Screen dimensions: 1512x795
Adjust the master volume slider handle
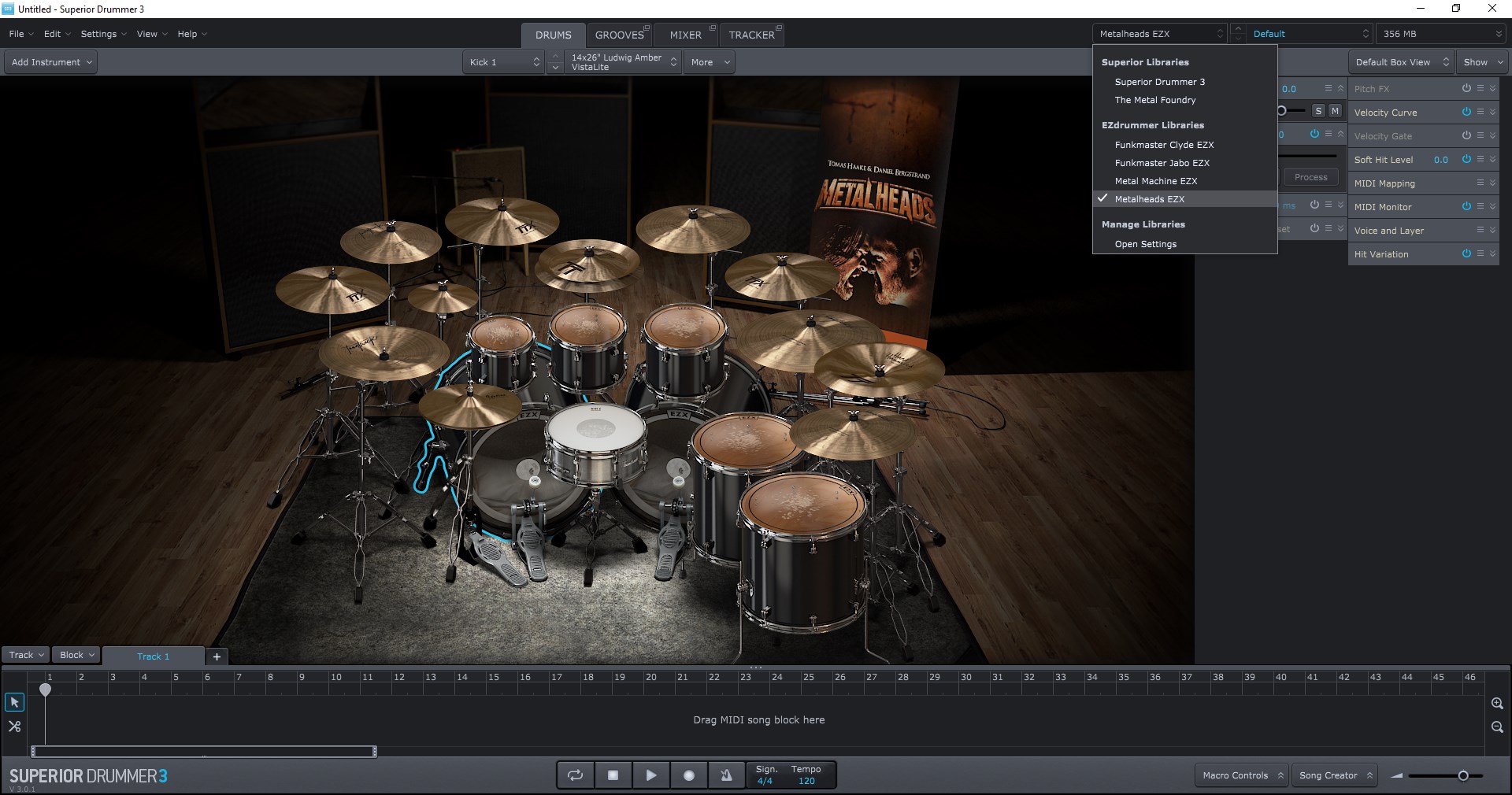(x=1462, y=775)
